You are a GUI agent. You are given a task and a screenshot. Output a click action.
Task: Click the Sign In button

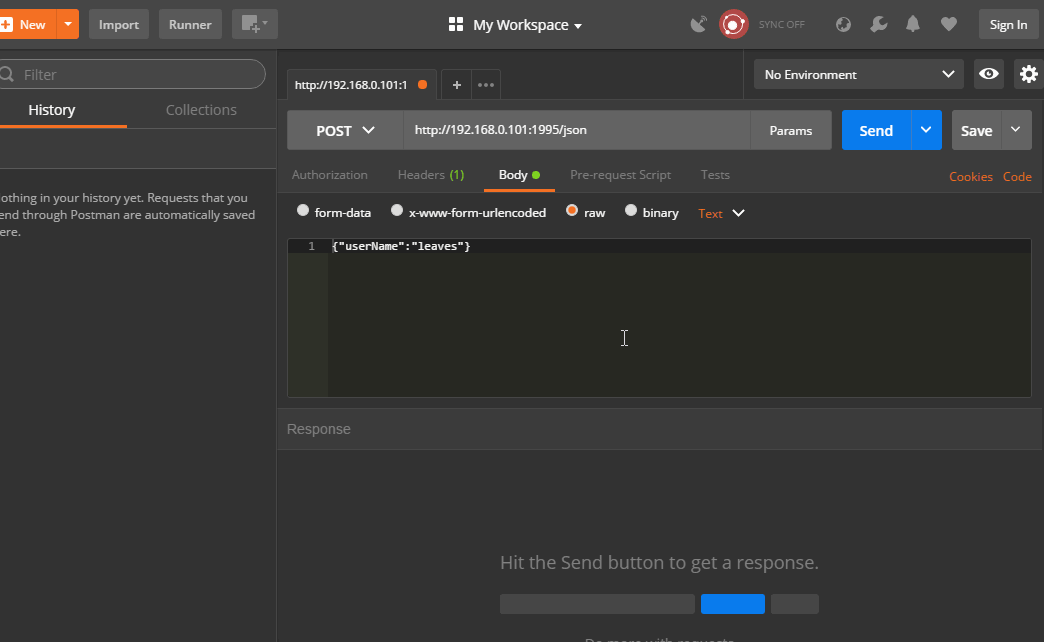pyautogui.click(x=1008, y=25)
